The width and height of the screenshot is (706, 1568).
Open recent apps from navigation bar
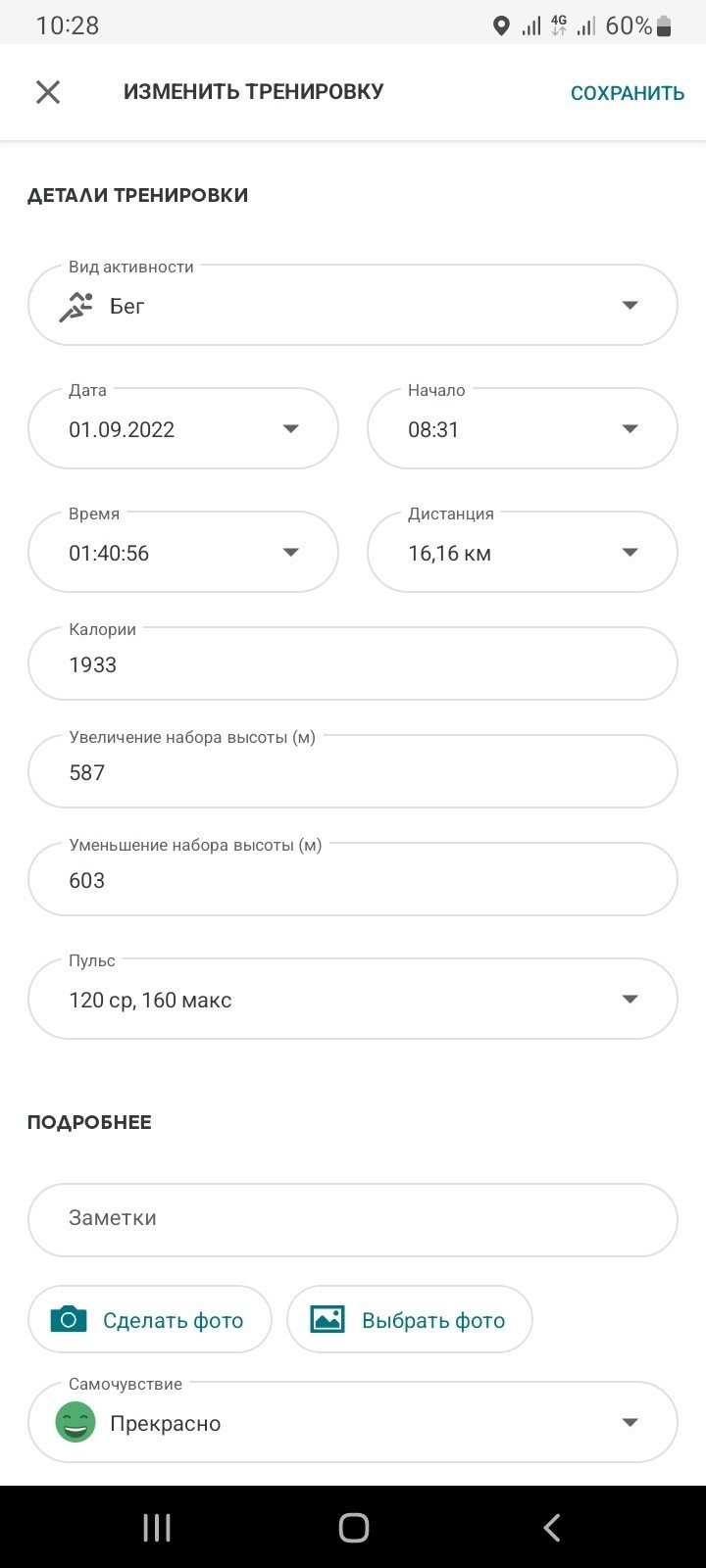(x=157, y=1527)
